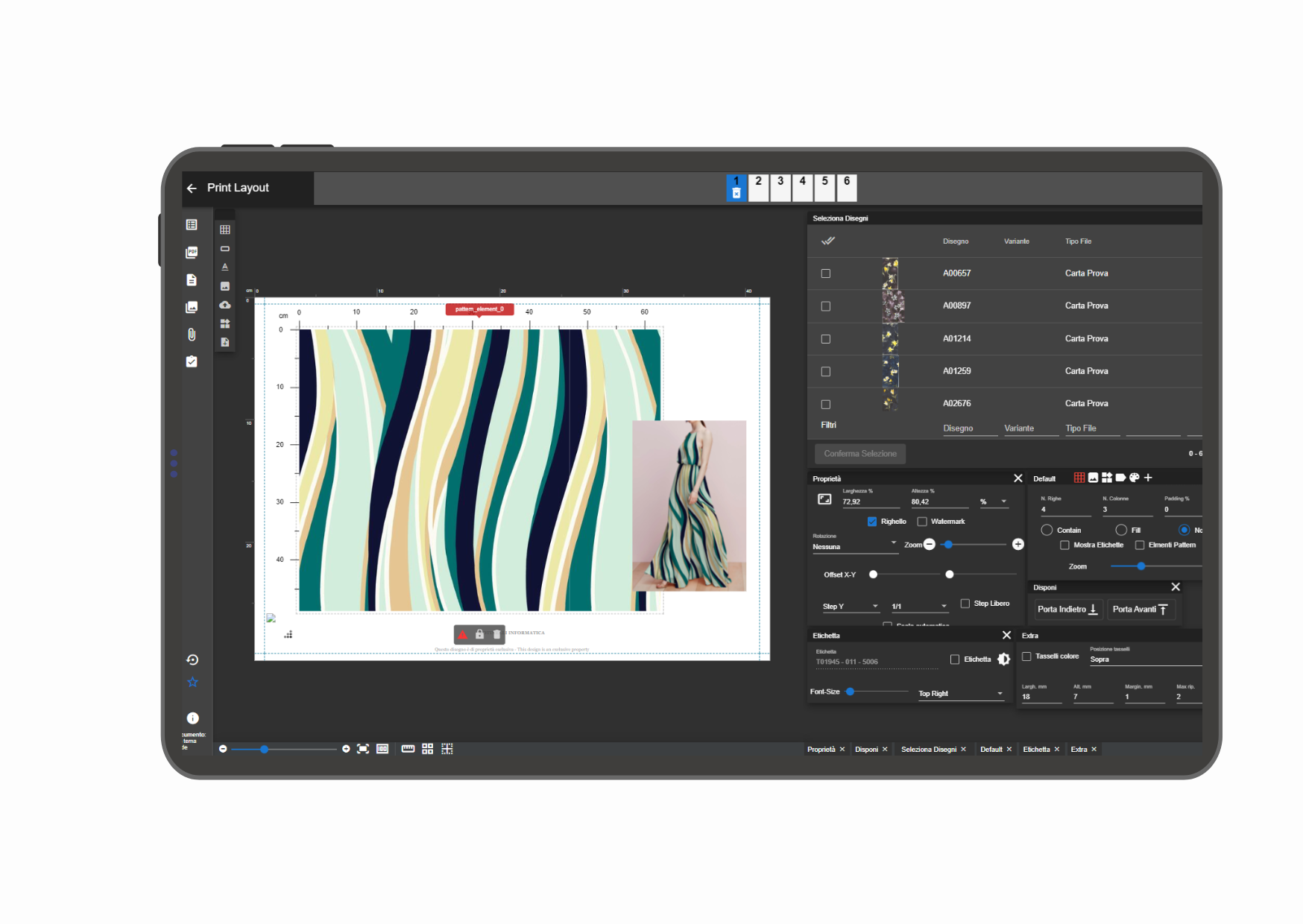Click the four-squares grid icon in bottom bar
Screen dimensions: 1303x924
[x=427, y=749]
